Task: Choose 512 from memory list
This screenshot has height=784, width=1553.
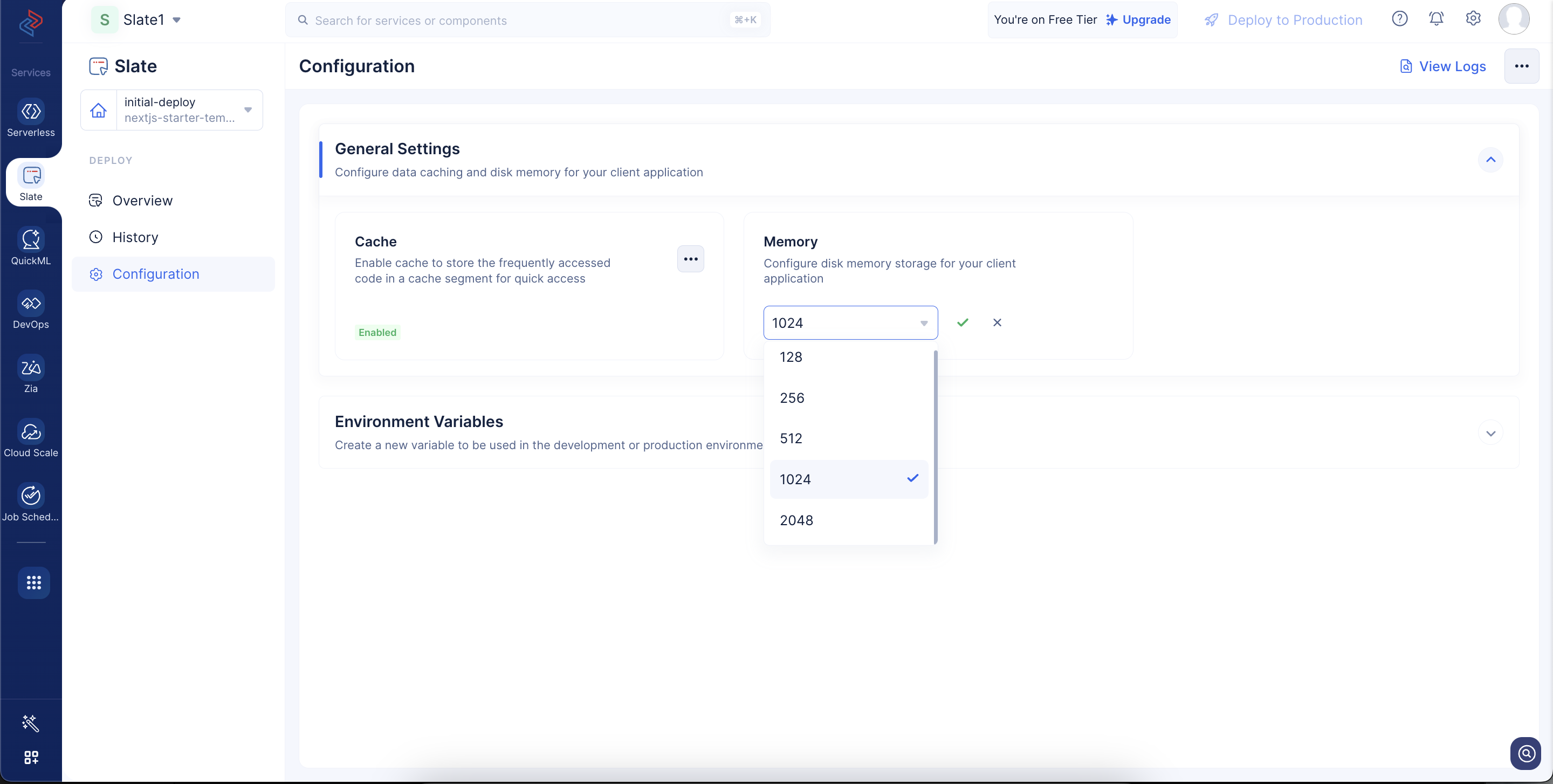Action: tap(849, 438)
